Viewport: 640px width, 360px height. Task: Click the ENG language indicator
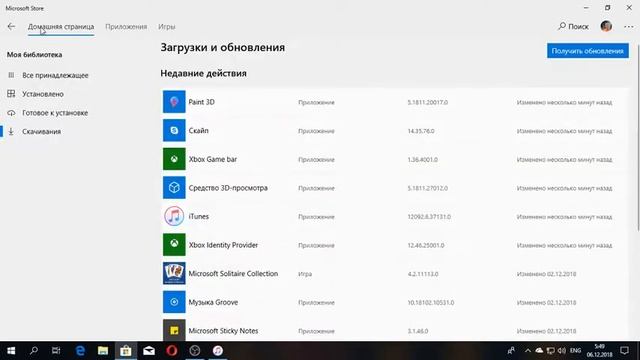point(576,351)
